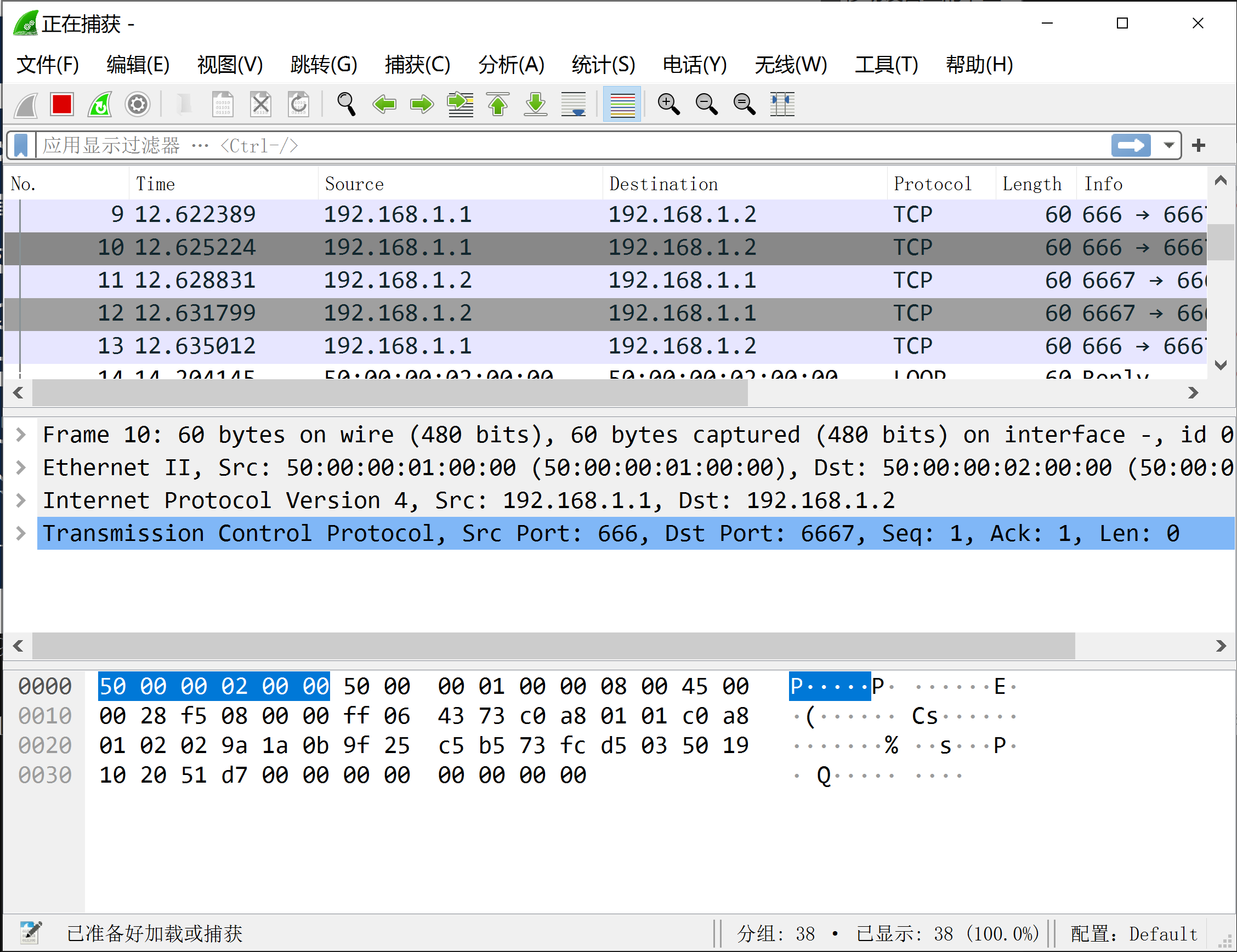Open the 工具(T) menu

click(887, 65)
